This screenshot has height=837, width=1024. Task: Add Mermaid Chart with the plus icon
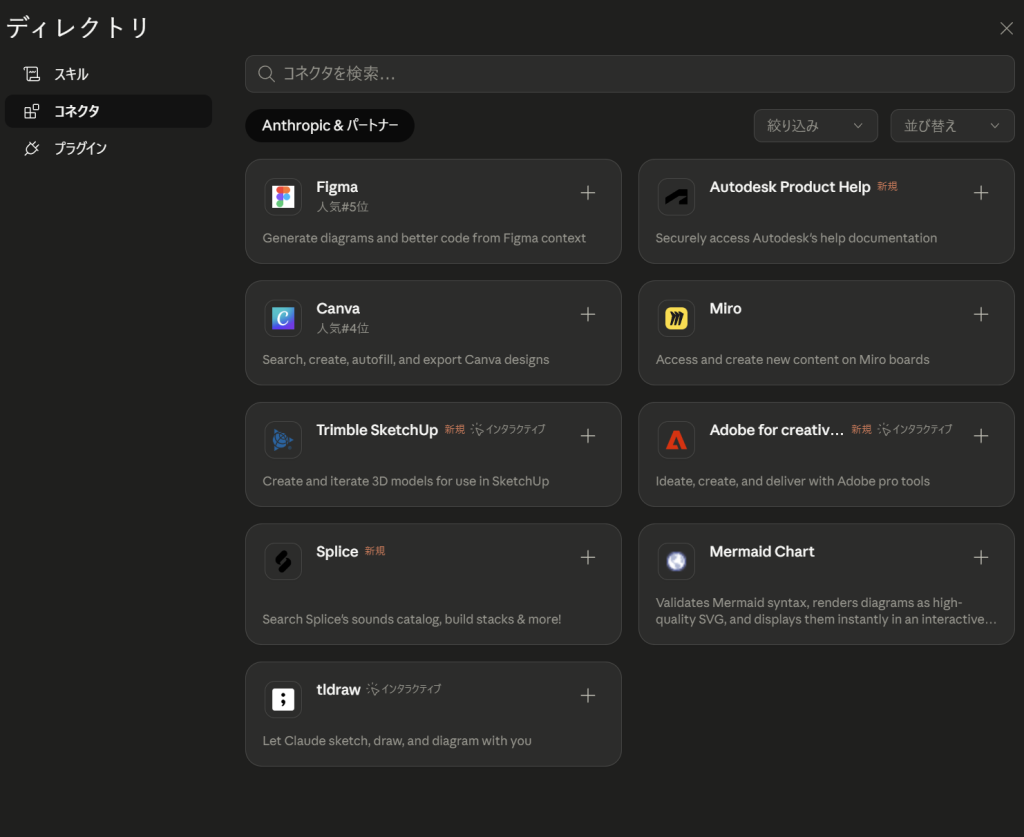coord(981,557)
